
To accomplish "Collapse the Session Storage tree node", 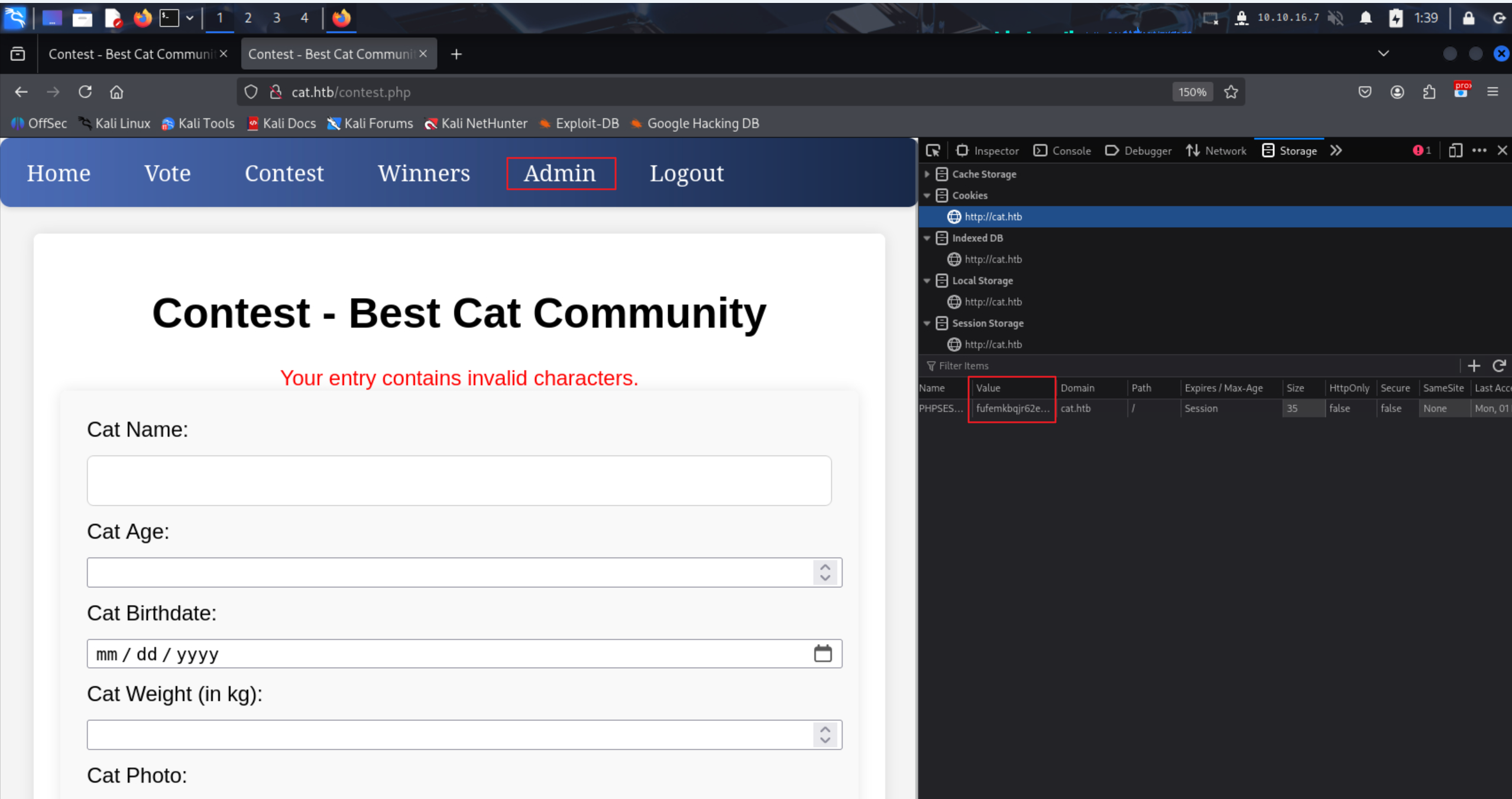I will (927, 324).
